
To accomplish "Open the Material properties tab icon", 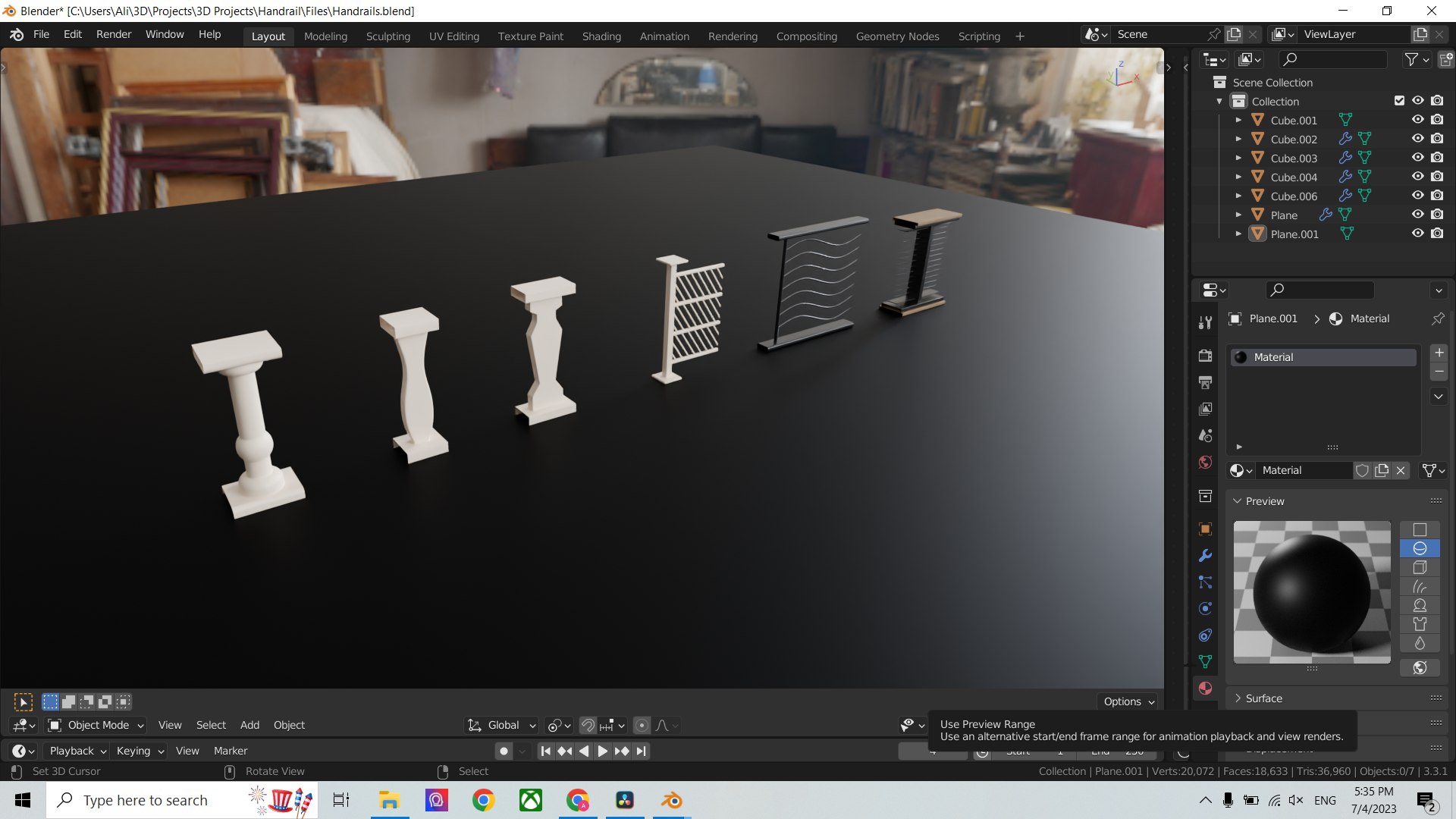I will click(1205, 689).
